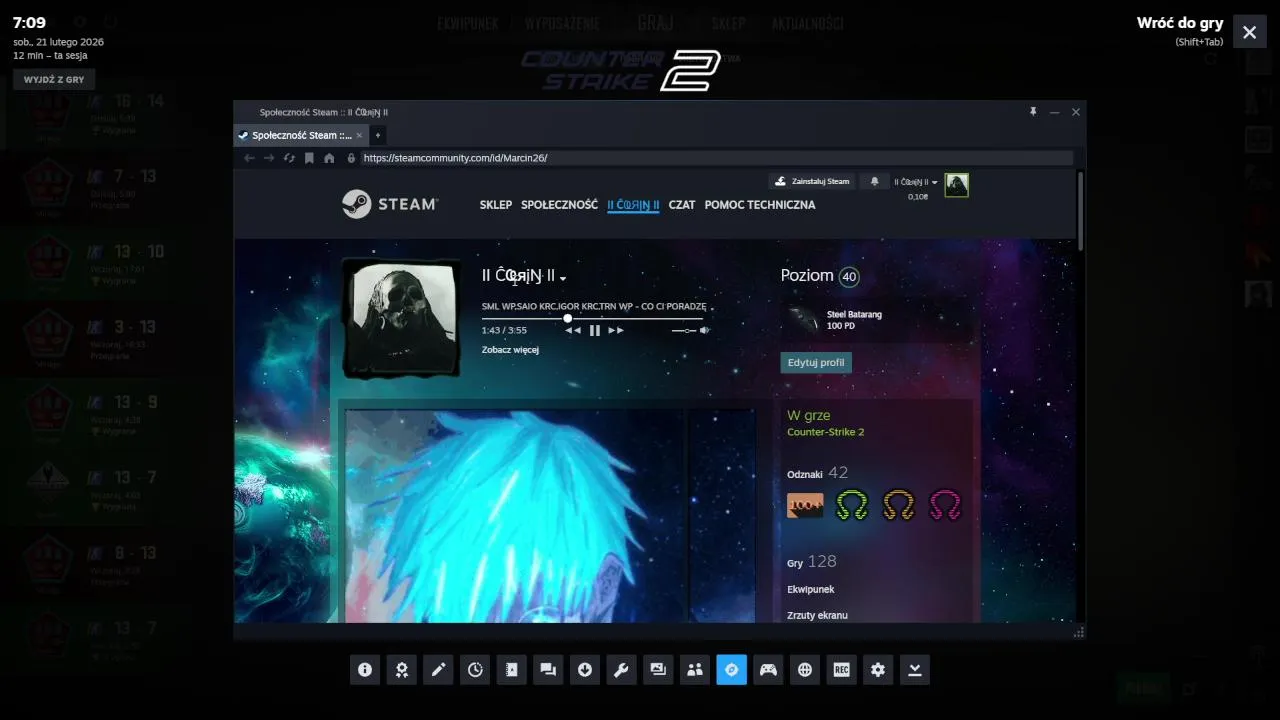Open the playtime clock overlay icon
Image resolution: width=1280 pixels, height=720 pixels.
pos(475,670)
